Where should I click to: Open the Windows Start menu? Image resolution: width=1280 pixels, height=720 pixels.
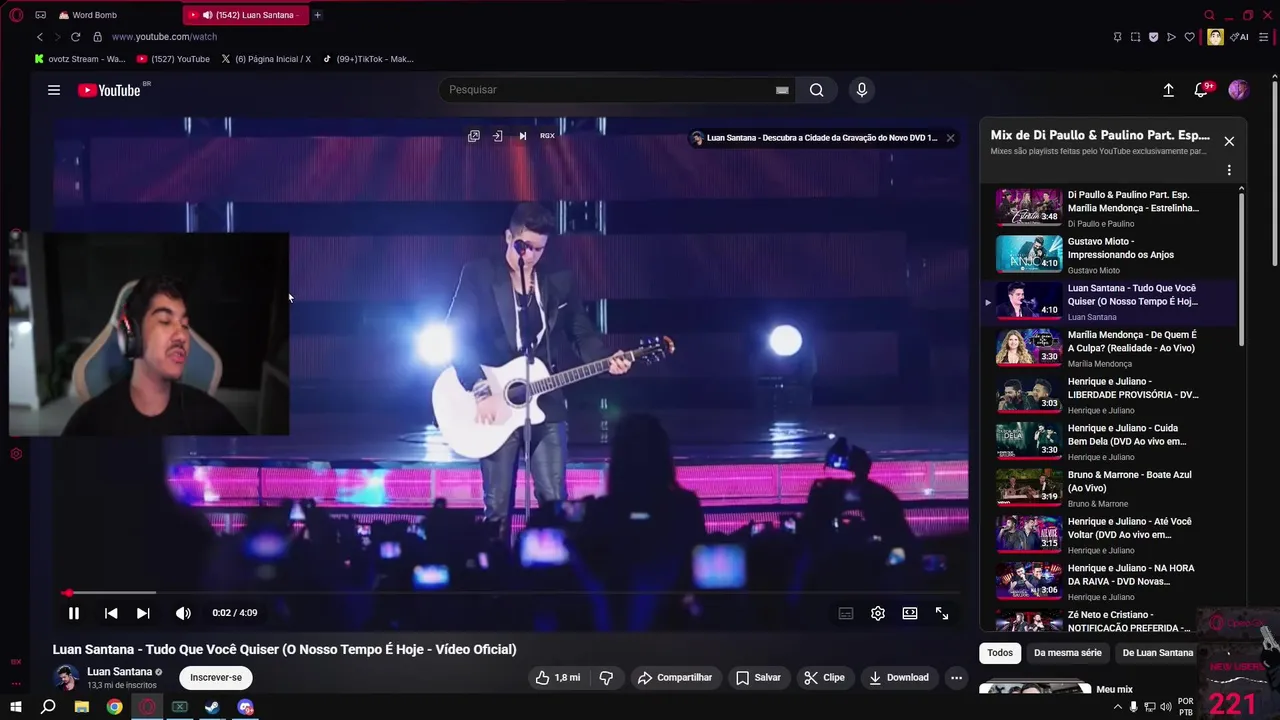16,707
